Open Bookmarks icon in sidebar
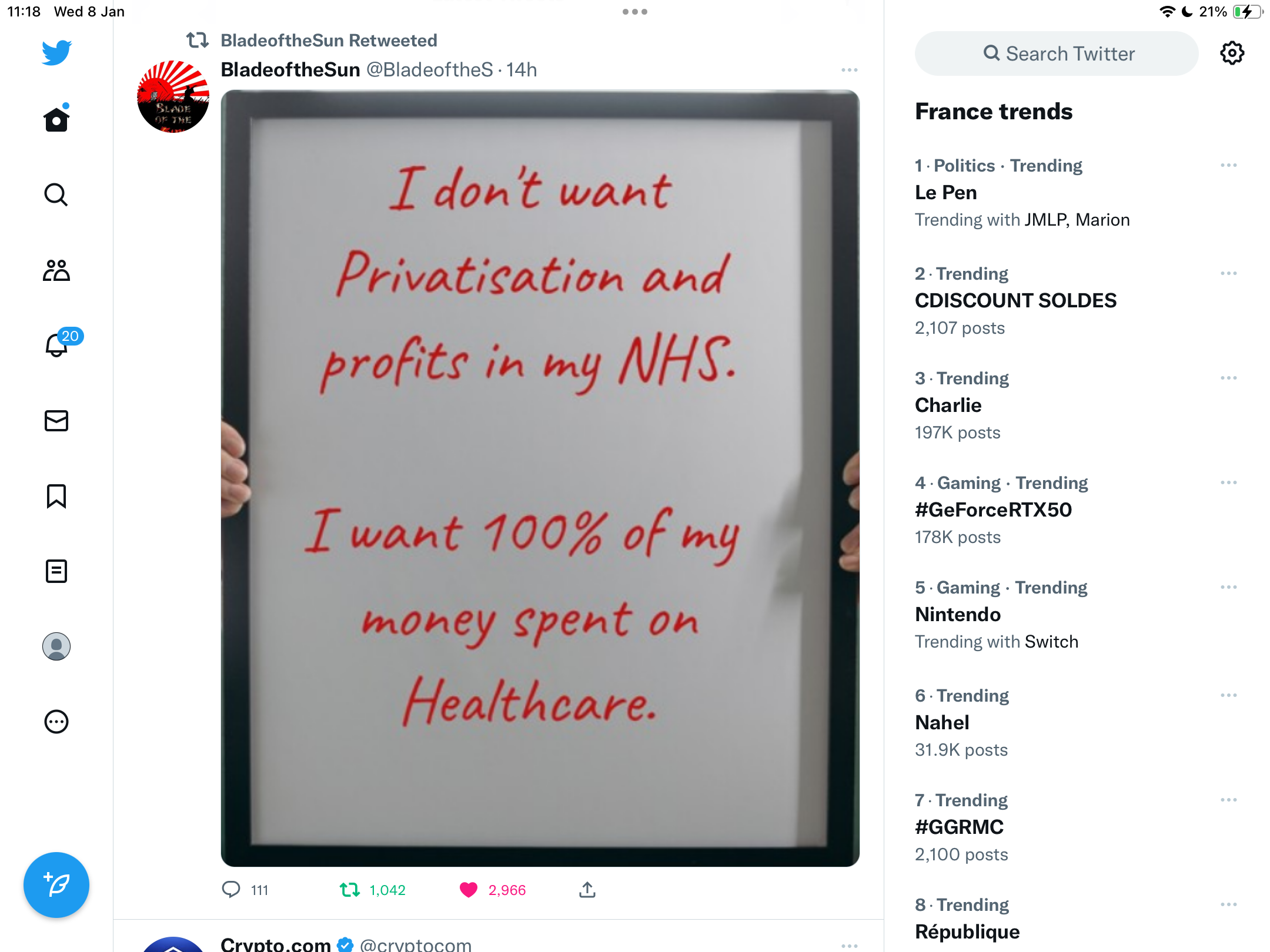 coord(56,496)
